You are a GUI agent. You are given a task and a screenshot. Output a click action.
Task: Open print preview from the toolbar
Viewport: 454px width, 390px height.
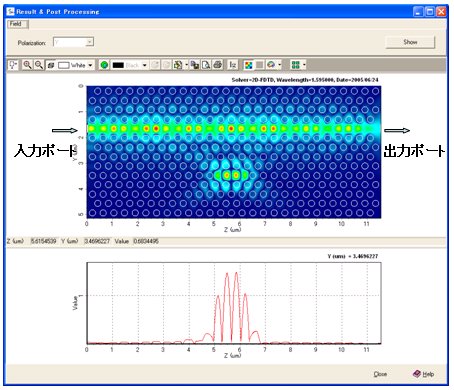206,65
